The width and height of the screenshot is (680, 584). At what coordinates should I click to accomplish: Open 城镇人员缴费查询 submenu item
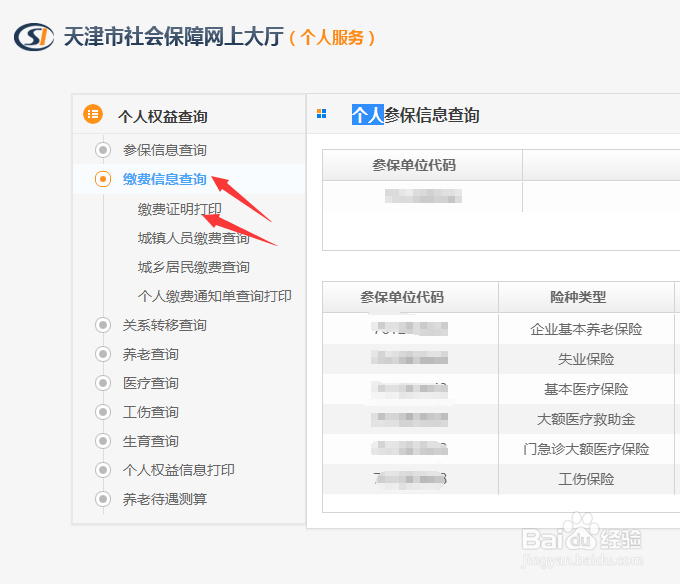193,238
